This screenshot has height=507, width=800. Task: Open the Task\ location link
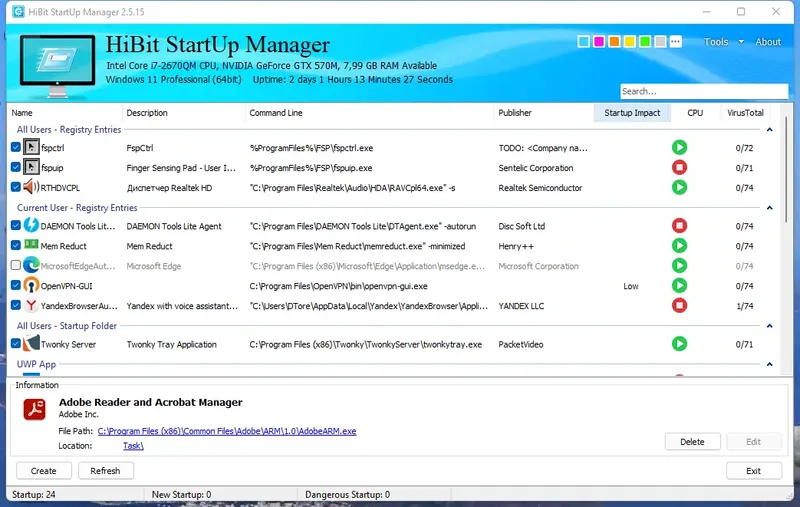coord(133,446)
